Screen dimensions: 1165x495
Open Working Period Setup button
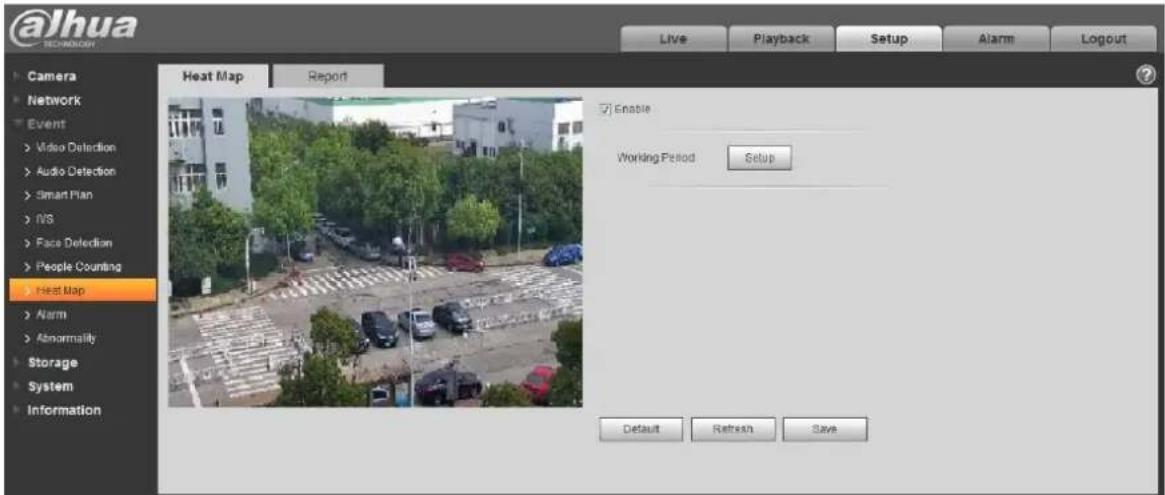(759, 158)
